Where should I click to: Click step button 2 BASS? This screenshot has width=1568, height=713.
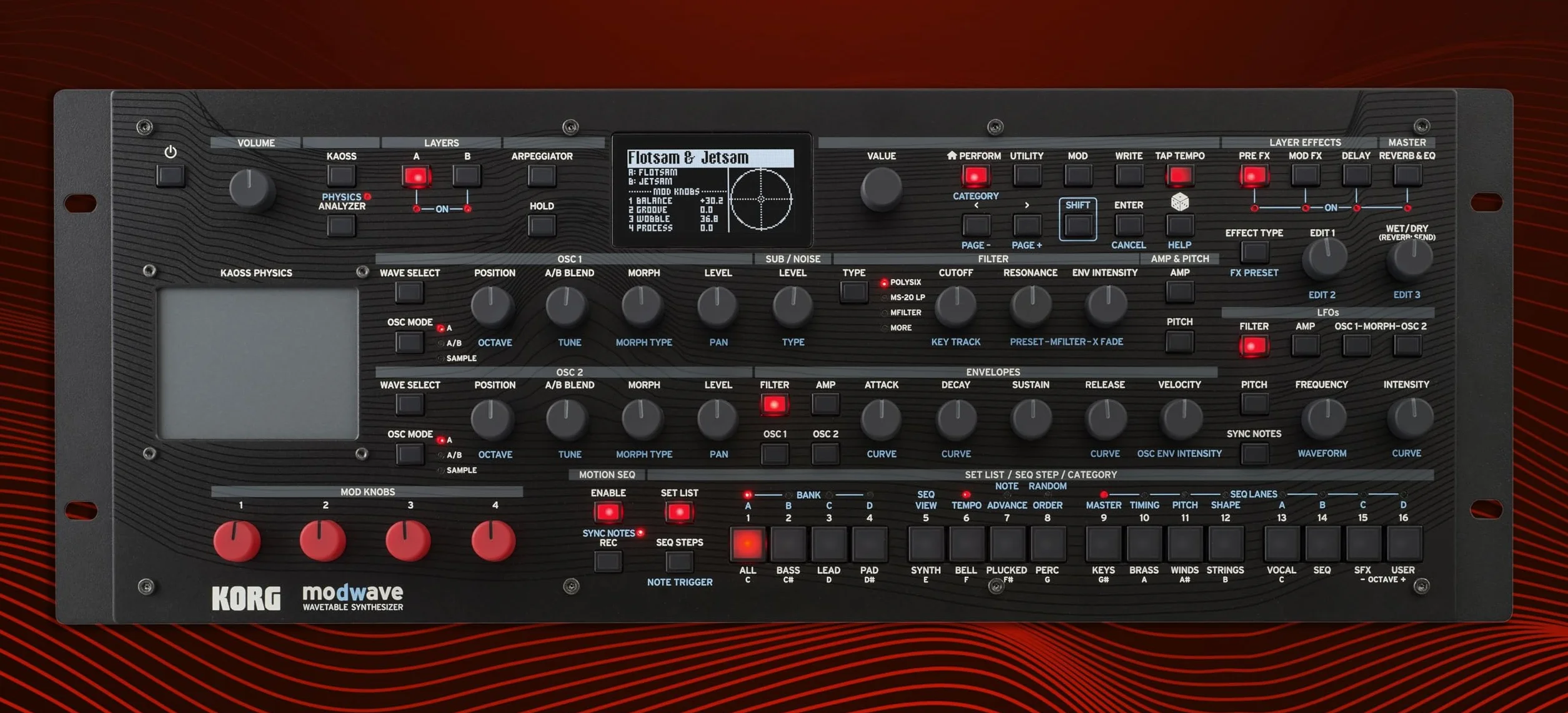click(x=788, y=544)
